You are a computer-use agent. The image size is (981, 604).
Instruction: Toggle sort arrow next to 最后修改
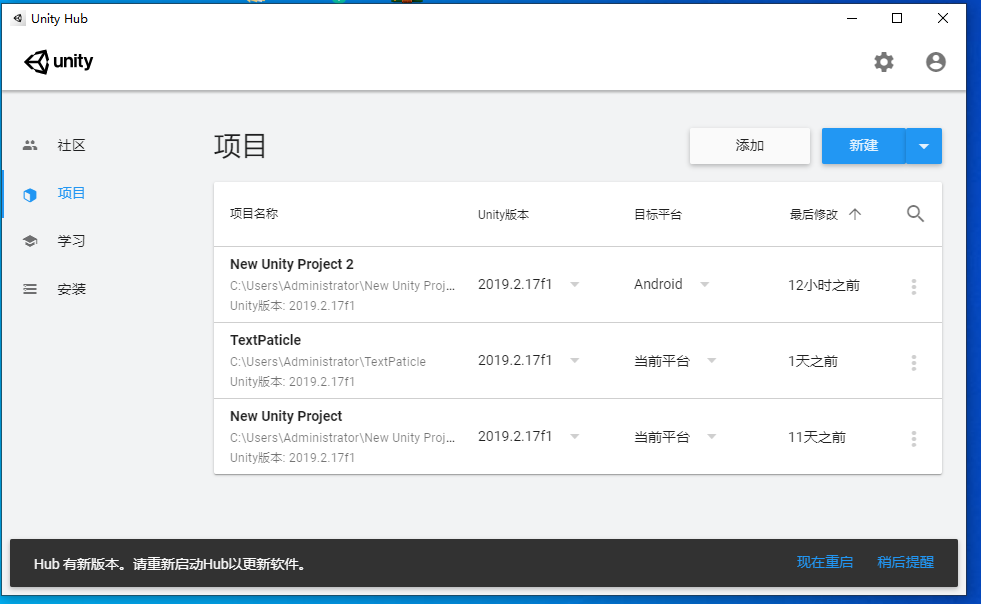[x=855, y=214]
